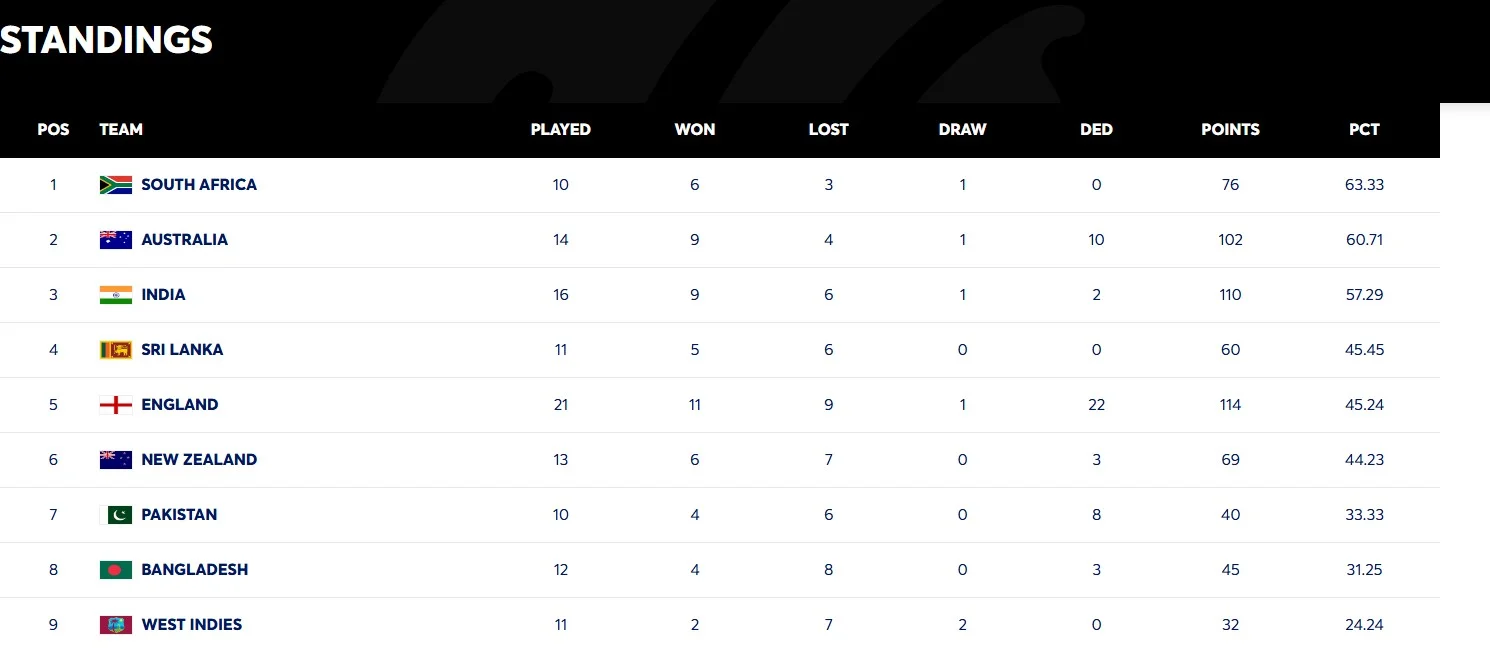Click the Sri Lanka flag icon

point(116,350)
